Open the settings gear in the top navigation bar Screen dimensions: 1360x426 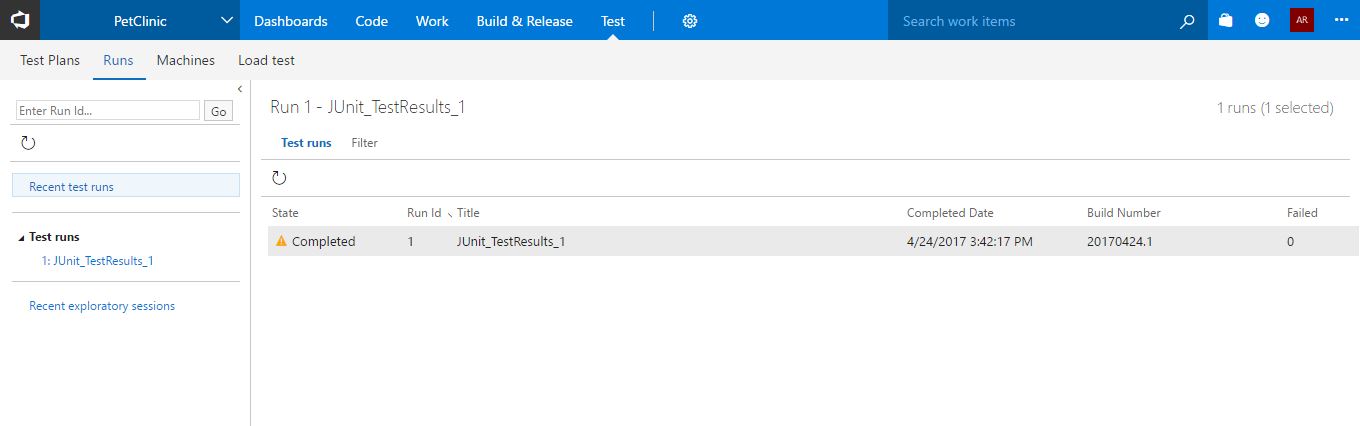point(689,21)
